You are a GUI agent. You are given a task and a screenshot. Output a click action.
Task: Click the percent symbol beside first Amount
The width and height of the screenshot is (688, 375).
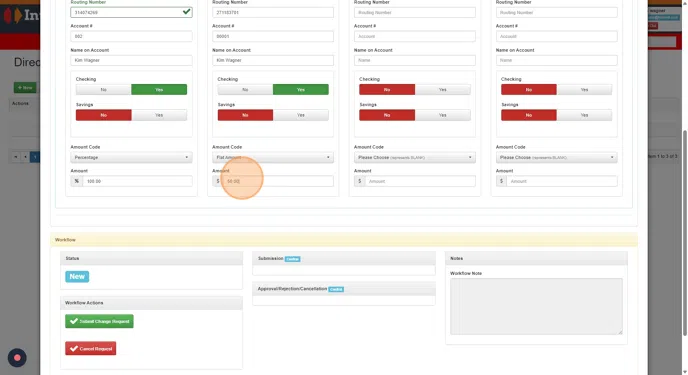(77, 181)
